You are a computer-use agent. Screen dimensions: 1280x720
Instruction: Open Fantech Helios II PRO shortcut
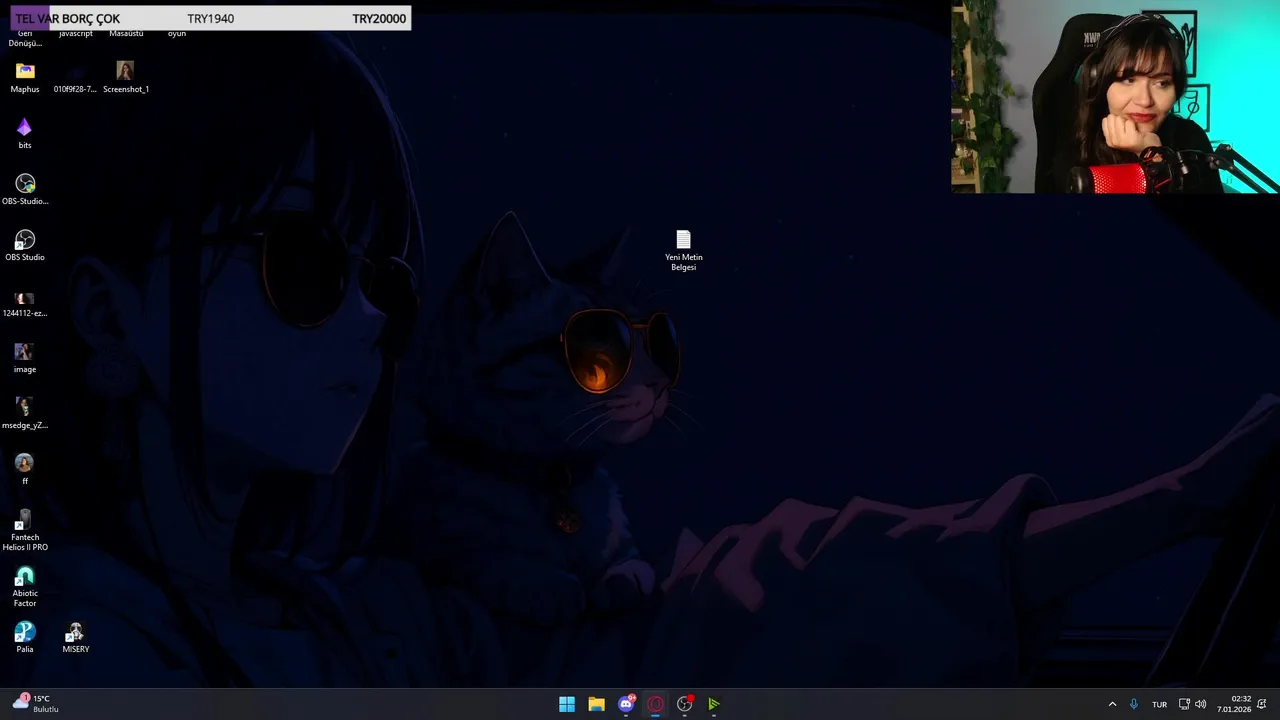[x=25, y=530]
